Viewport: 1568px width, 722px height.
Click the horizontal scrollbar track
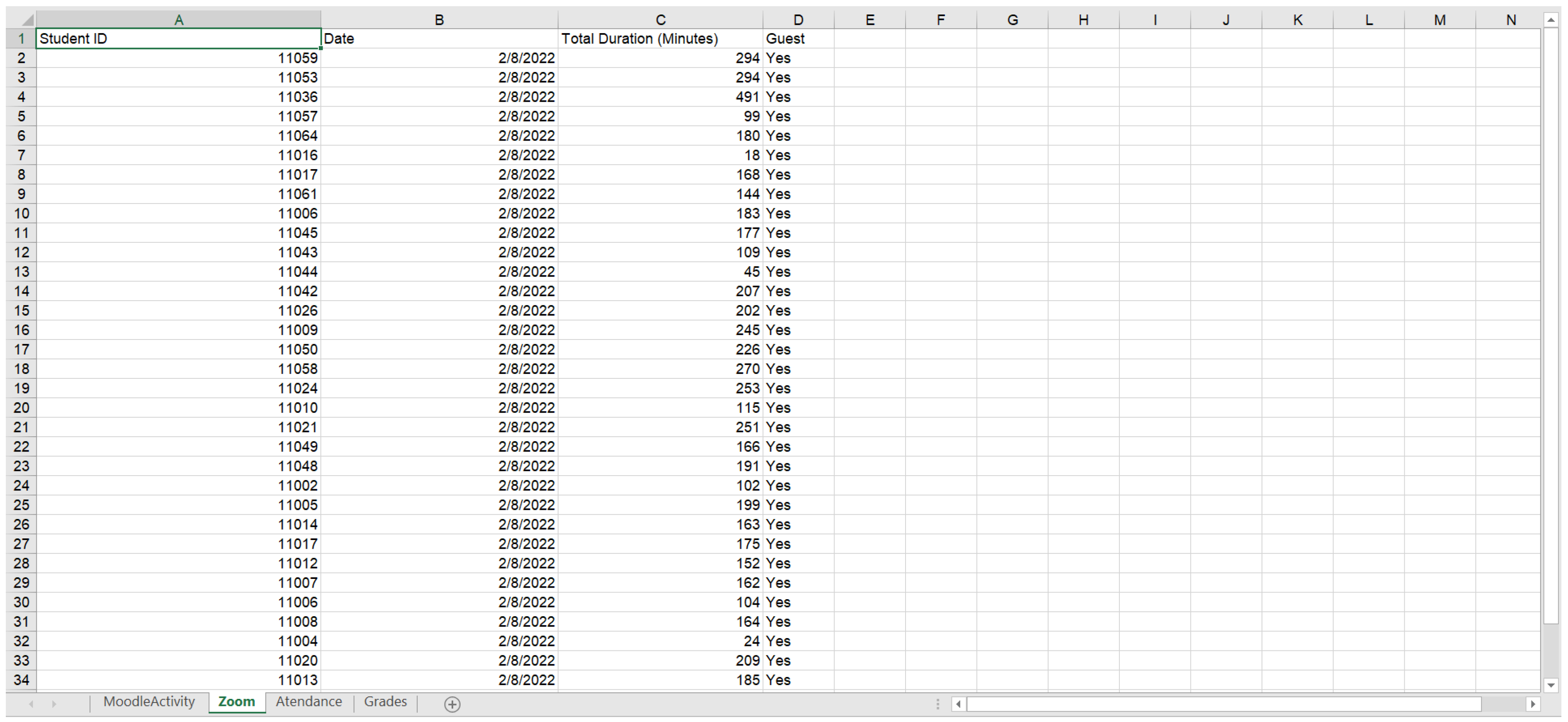(x=1503, y=704)
